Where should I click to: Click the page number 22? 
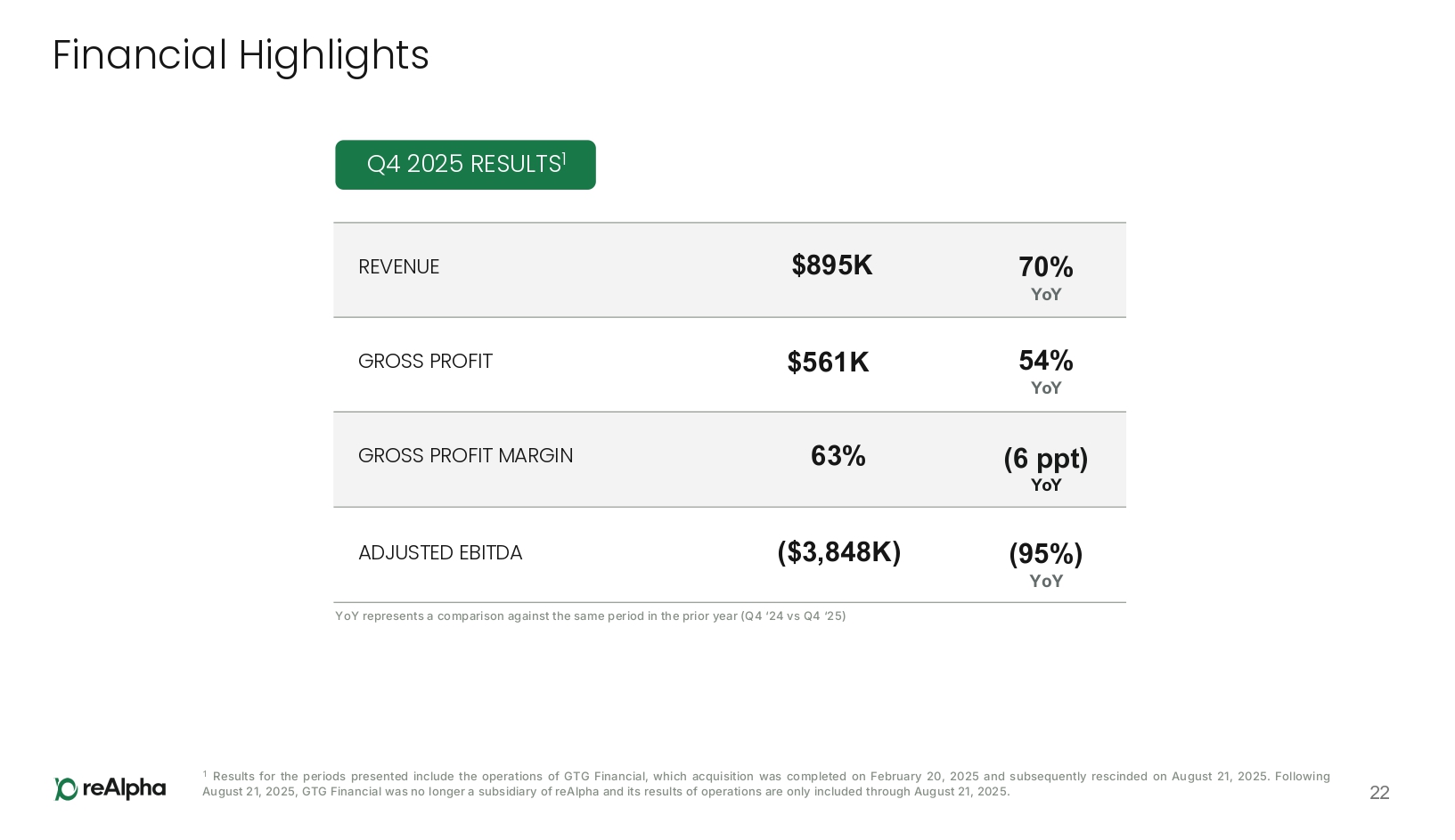coord(1378,793)
